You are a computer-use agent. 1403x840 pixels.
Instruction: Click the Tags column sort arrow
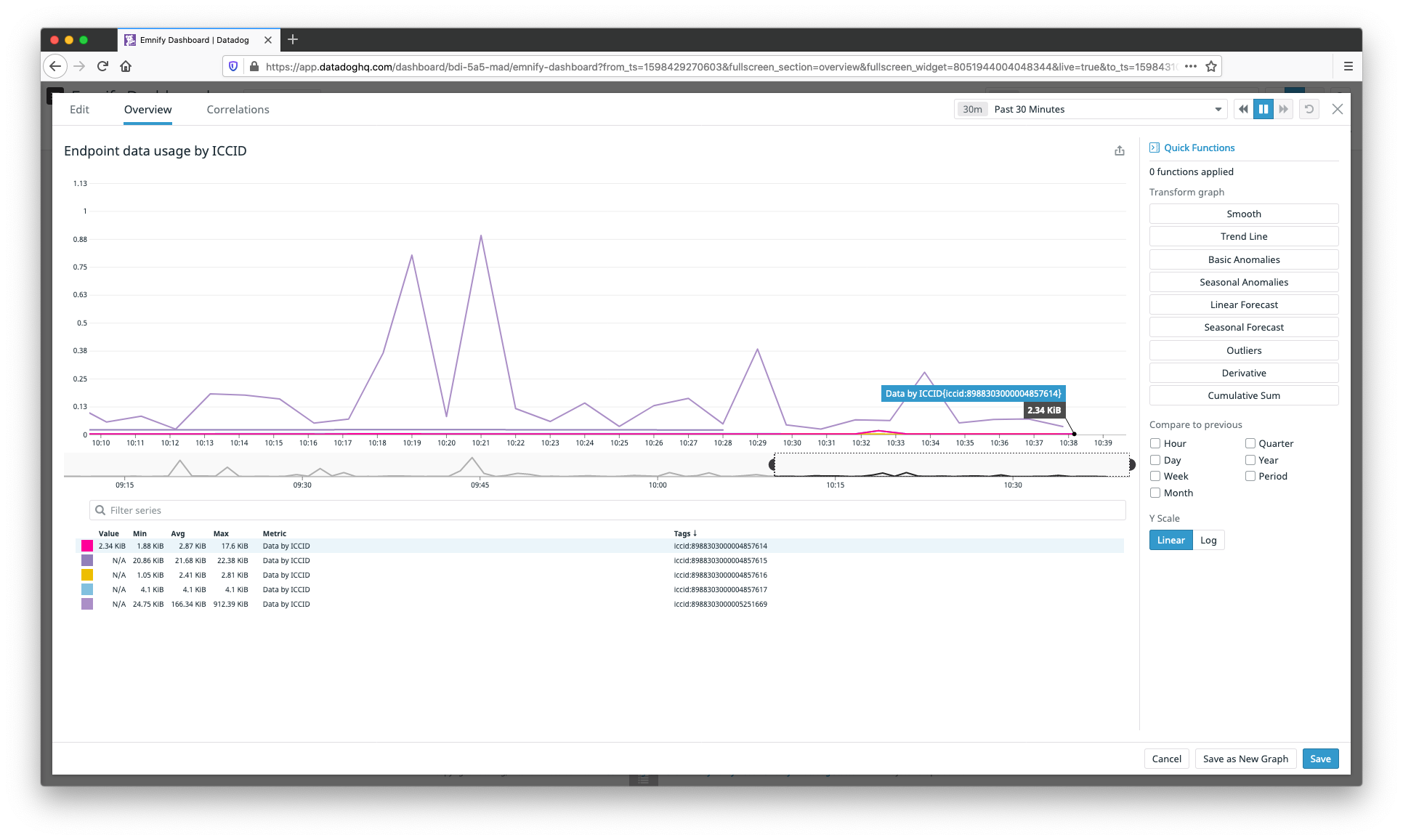[695, 533]
